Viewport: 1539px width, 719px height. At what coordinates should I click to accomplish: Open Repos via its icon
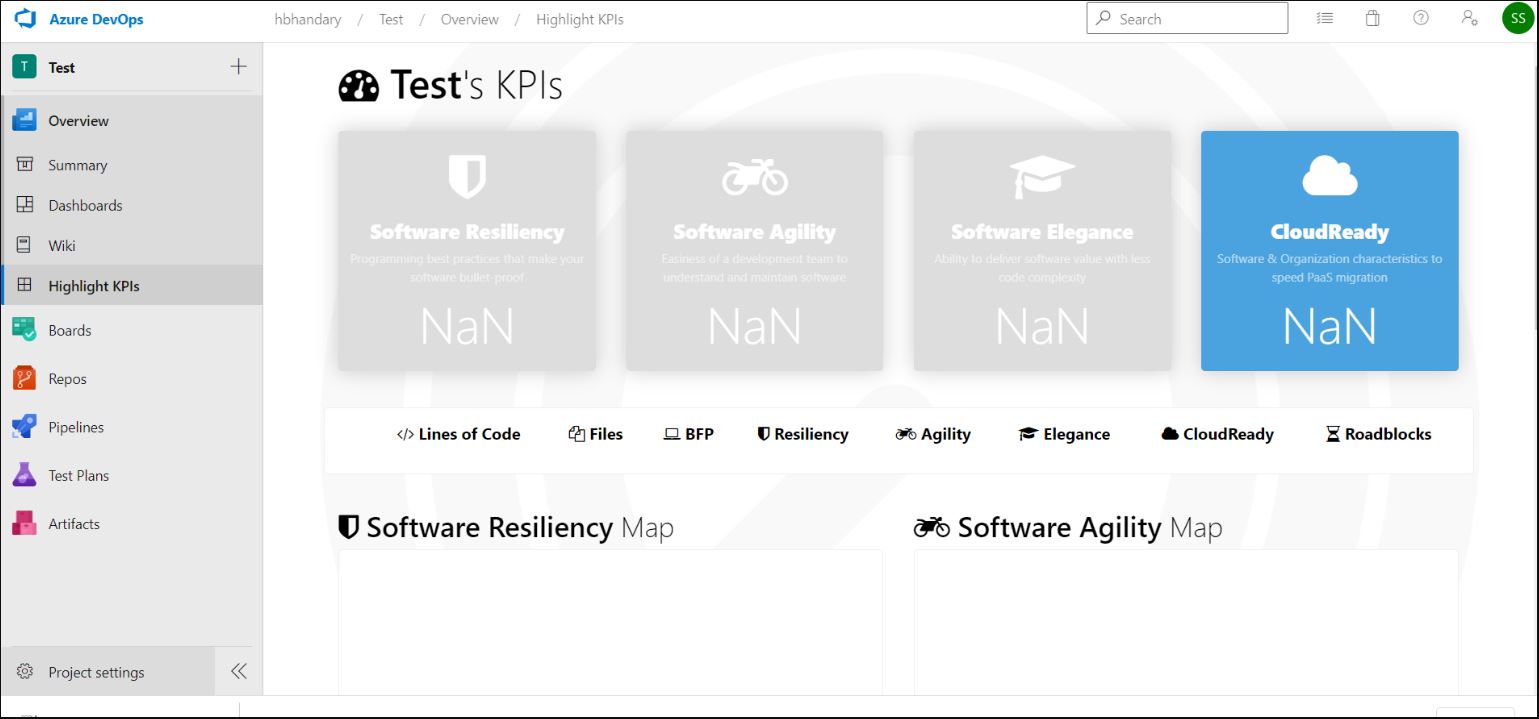[24, 379]
